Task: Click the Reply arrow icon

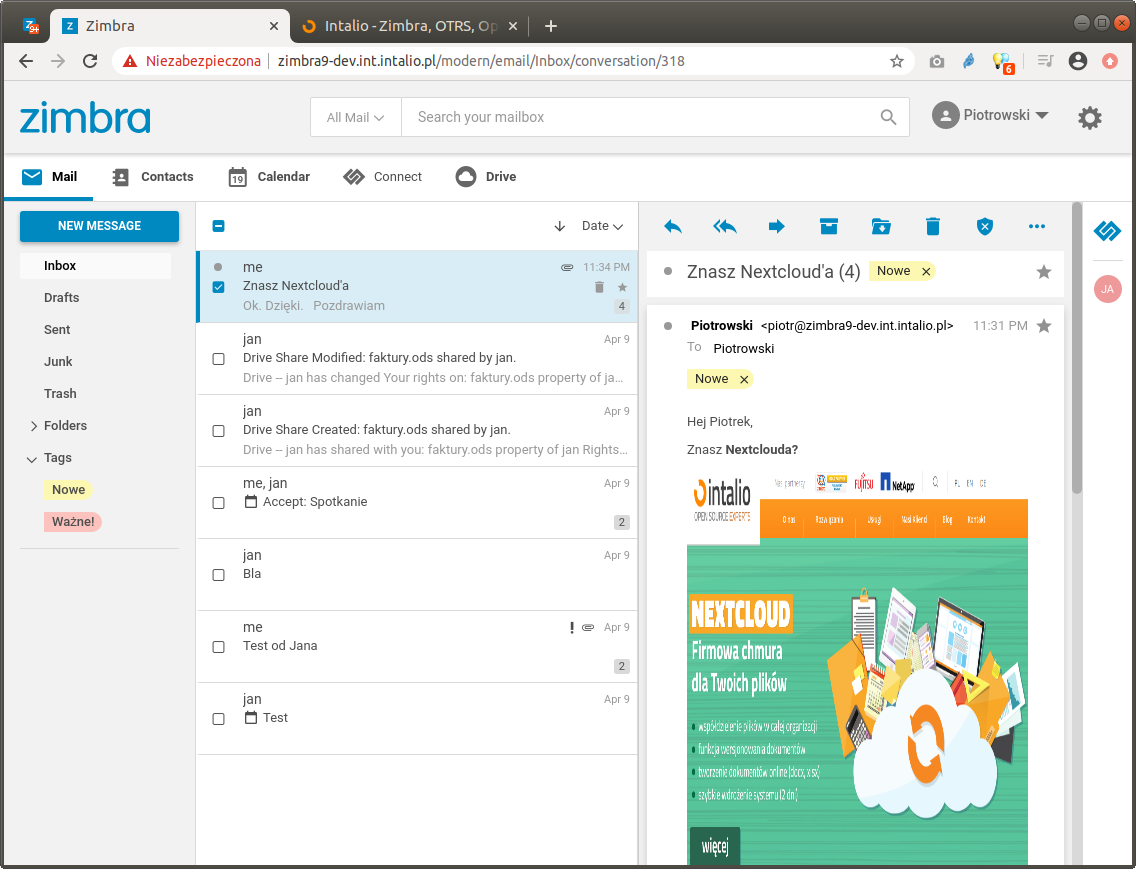Action: tap(672, 227)
